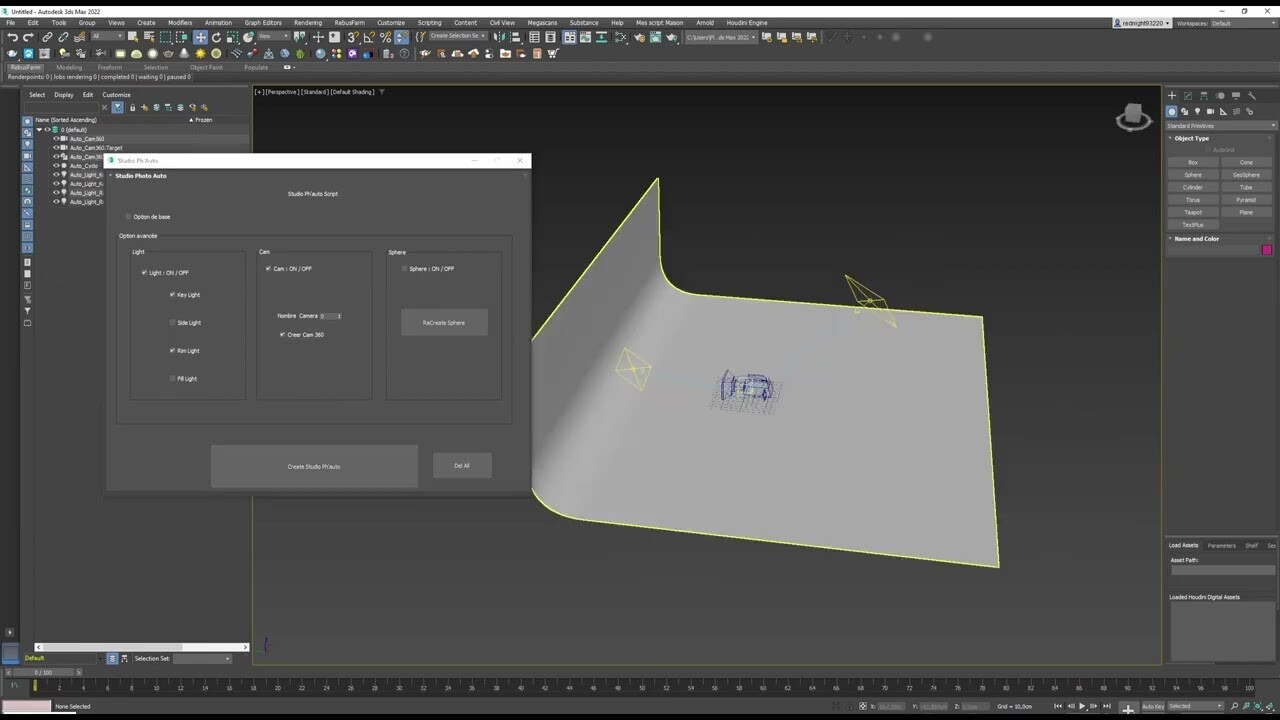
Task: Switch to the Cameras creation category
Action: click(x=1212, y=111)
